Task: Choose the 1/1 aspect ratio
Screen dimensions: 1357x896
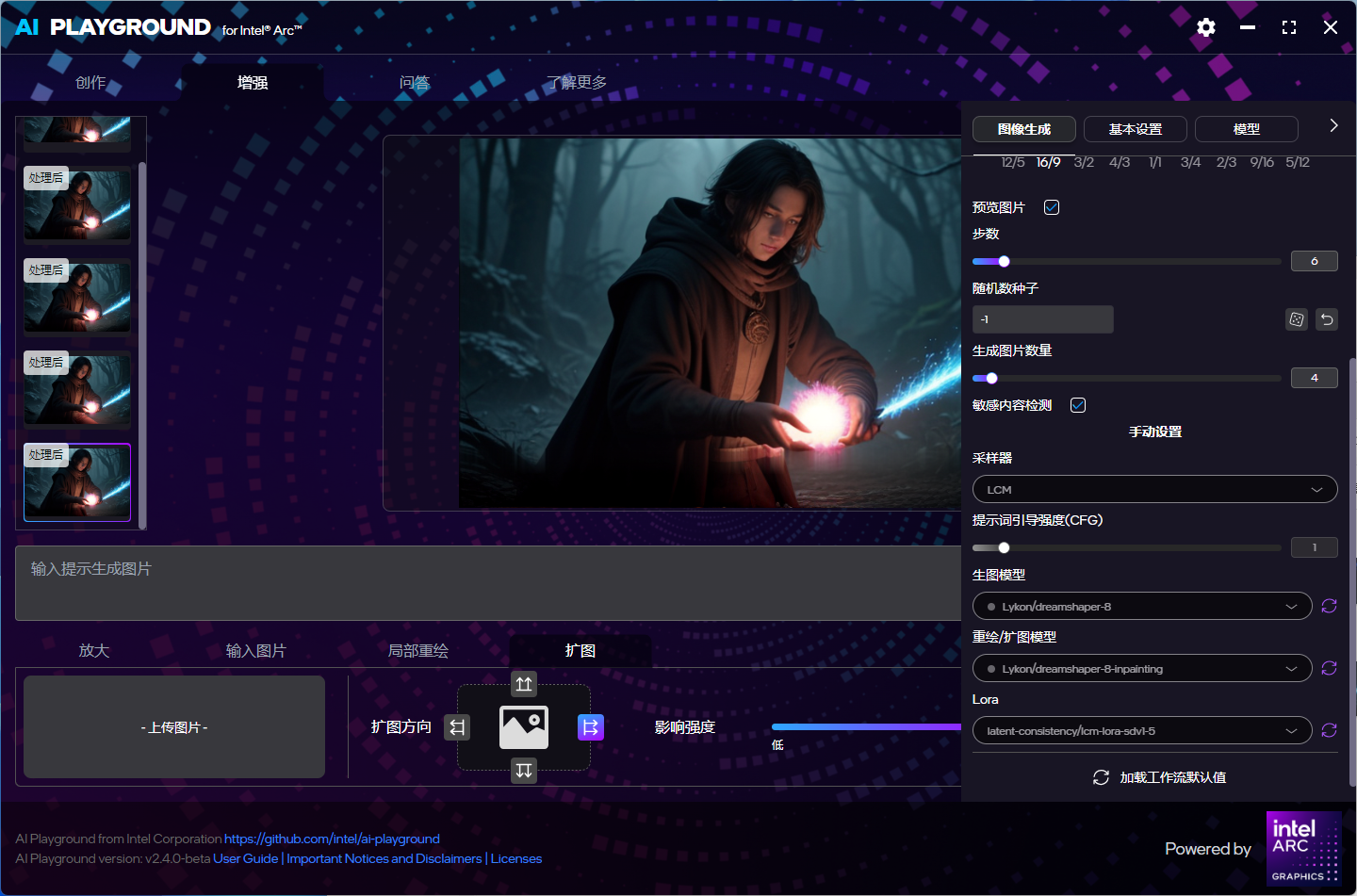Action: (x=1154, y=162)
